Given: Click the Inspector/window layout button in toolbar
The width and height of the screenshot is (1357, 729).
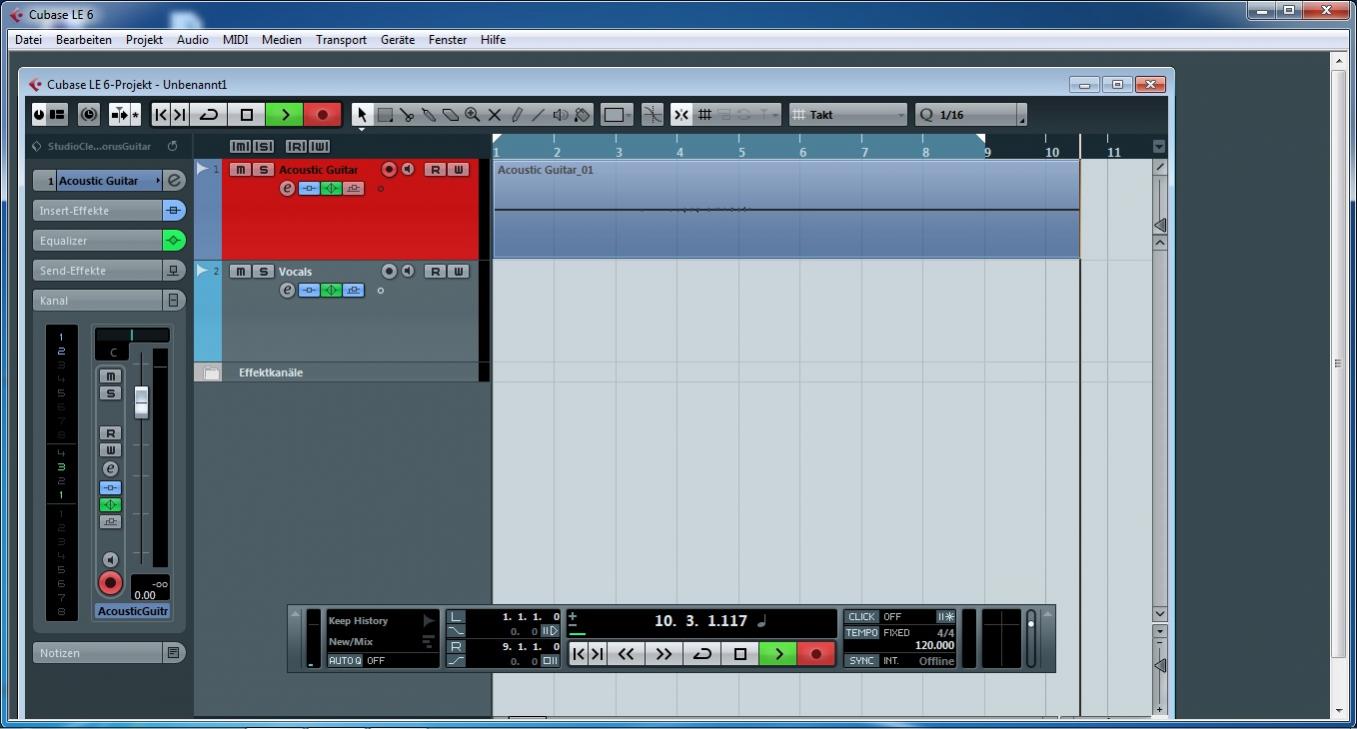Looking at the screenshot, I should click(57, 115).
